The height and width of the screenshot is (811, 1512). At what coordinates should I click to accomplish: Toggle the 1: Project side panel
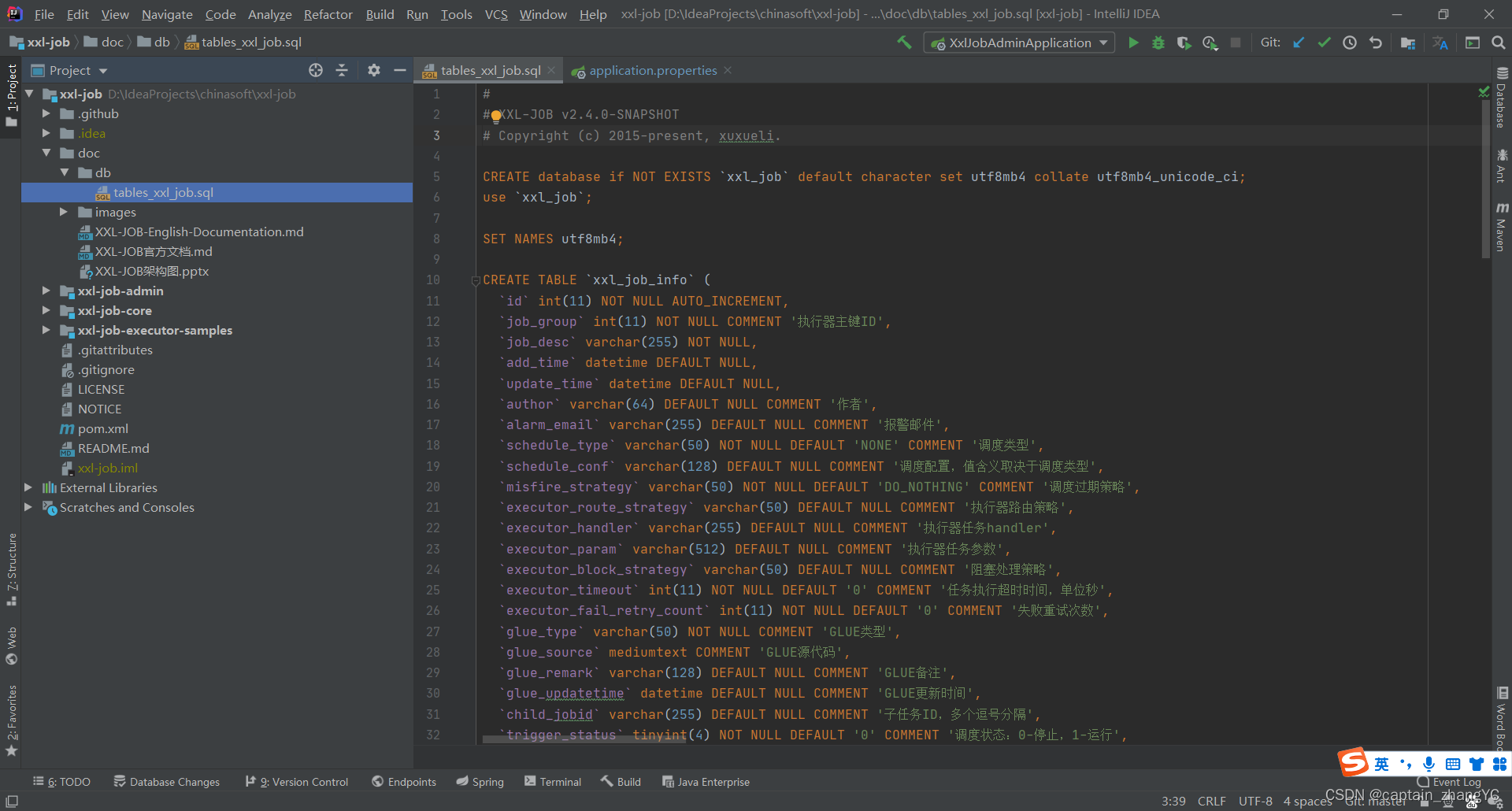point(11,96)
